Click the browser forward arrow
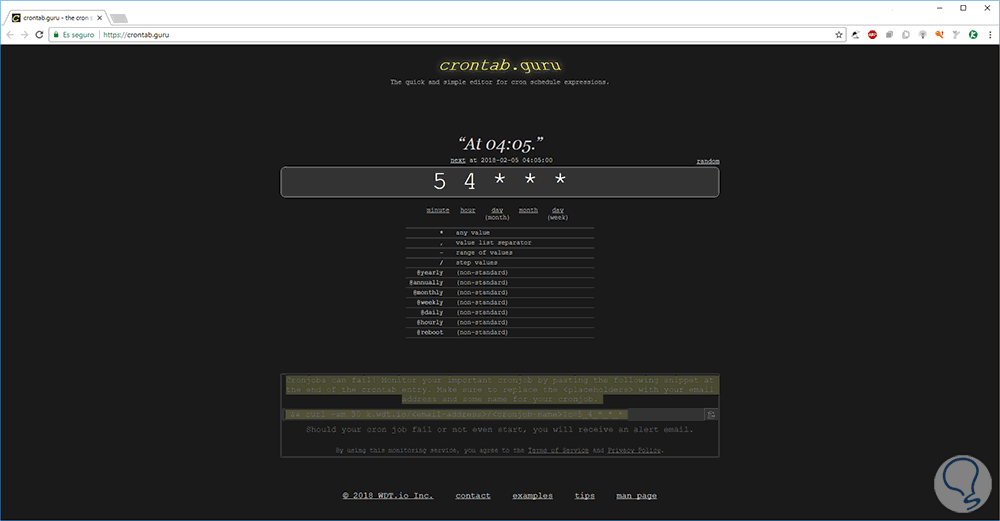 (24, 34)
